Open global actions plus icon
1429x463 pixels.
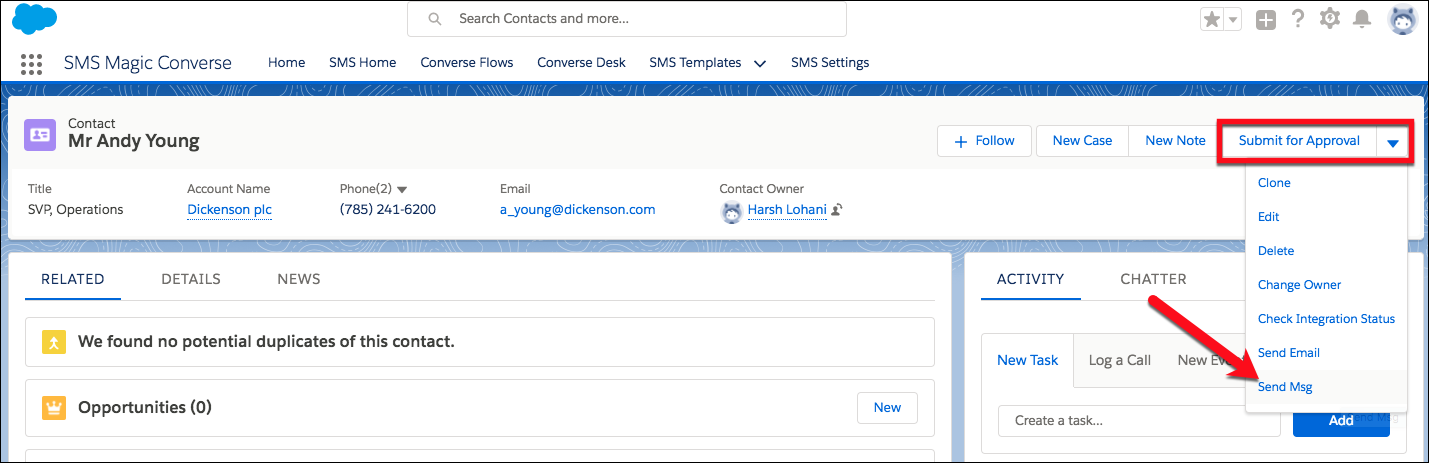tap(1266, 19)
